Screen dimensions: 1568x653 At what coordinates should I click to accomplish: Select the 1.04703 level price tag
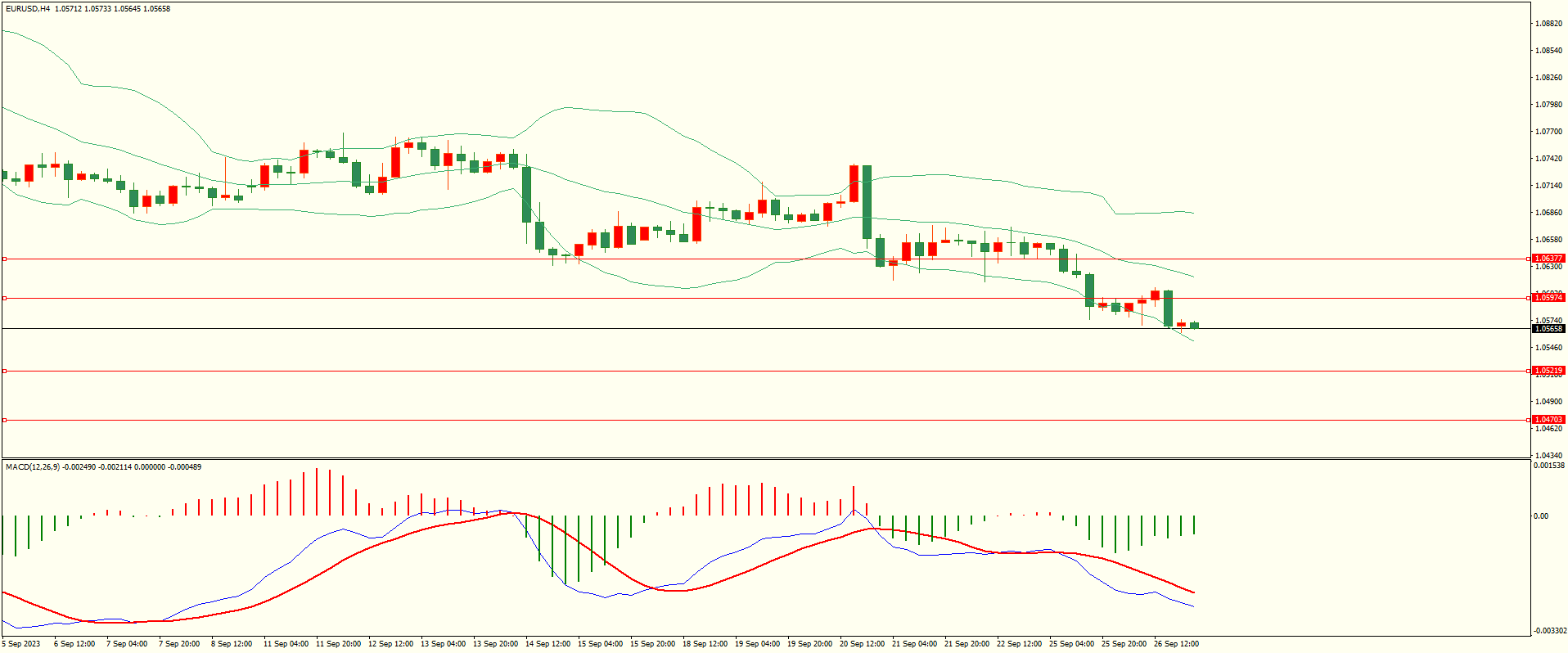tap(1548, 420)
